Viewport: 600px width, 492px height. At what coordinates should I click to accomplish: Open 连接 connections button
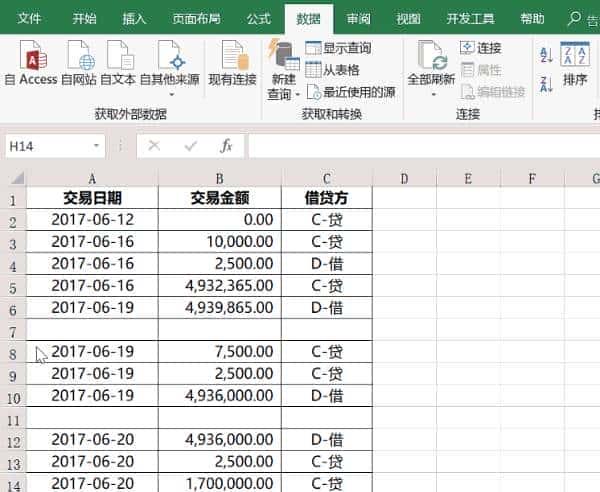click(x=481, y=48)
